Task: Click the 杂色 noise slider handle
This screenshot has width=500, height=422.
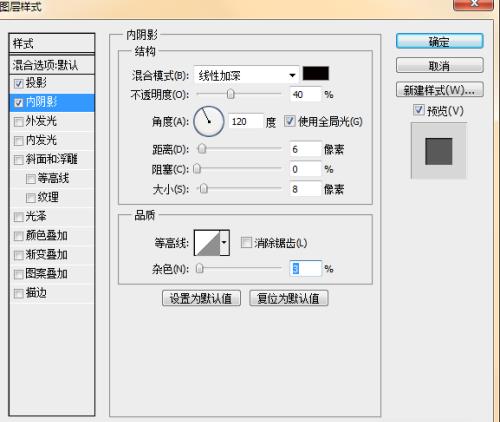Action: [199, 268]
